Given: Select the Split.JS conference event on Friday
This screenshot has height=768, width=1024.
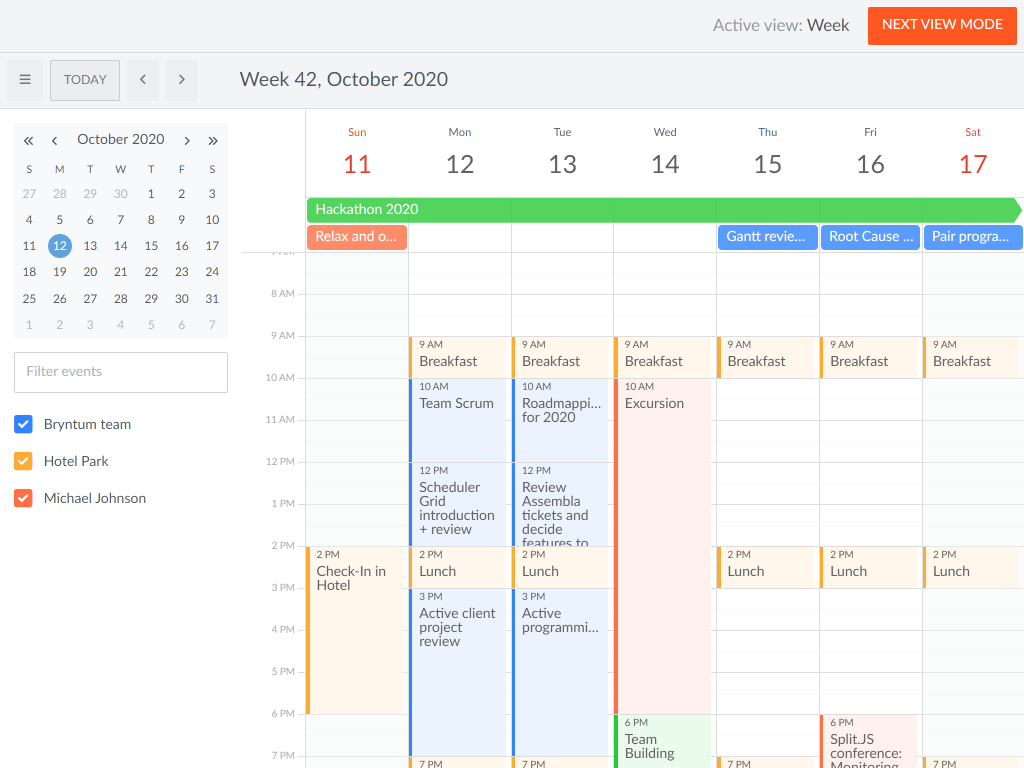Looking at the screenshot, I should pyautogui.click(x=870, y=740).
